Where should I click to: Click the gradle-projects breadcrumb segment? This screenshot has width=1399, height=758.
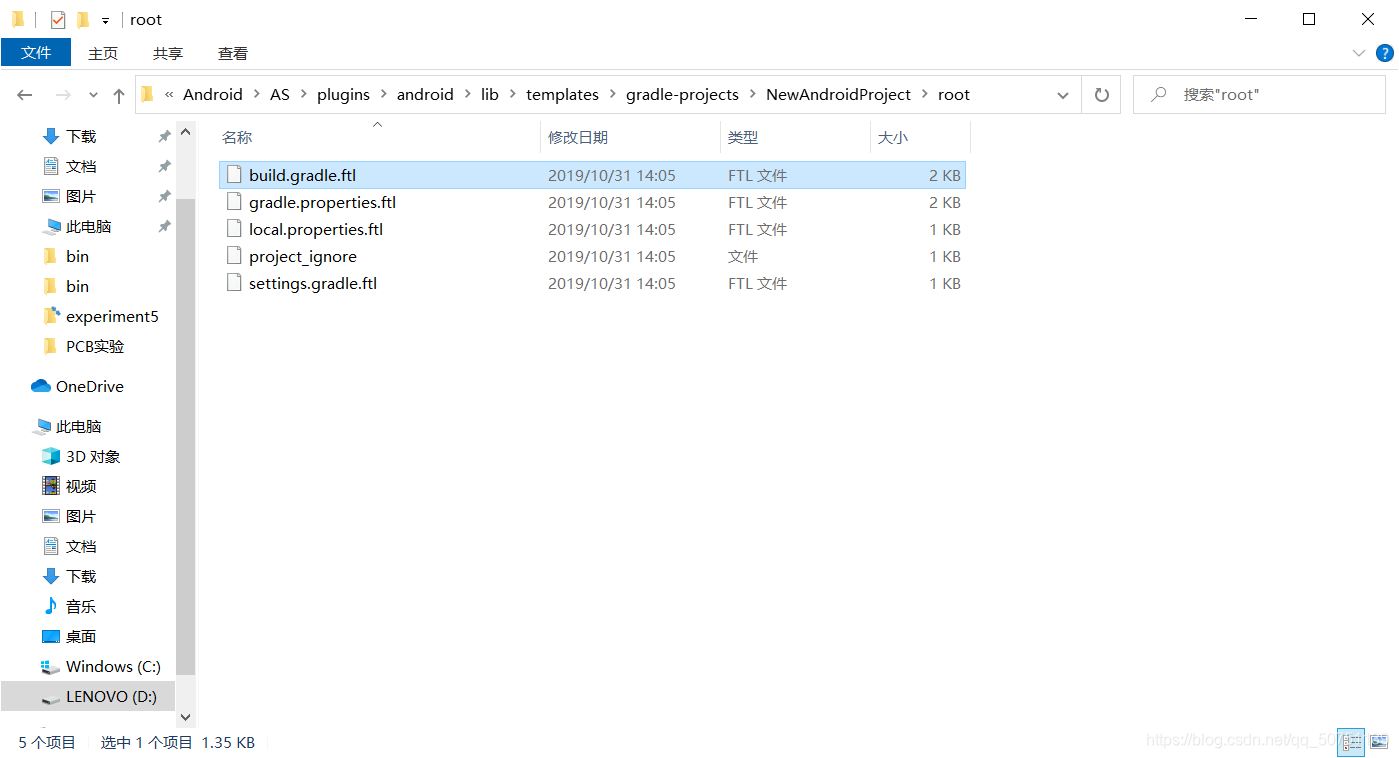[682, 94]
